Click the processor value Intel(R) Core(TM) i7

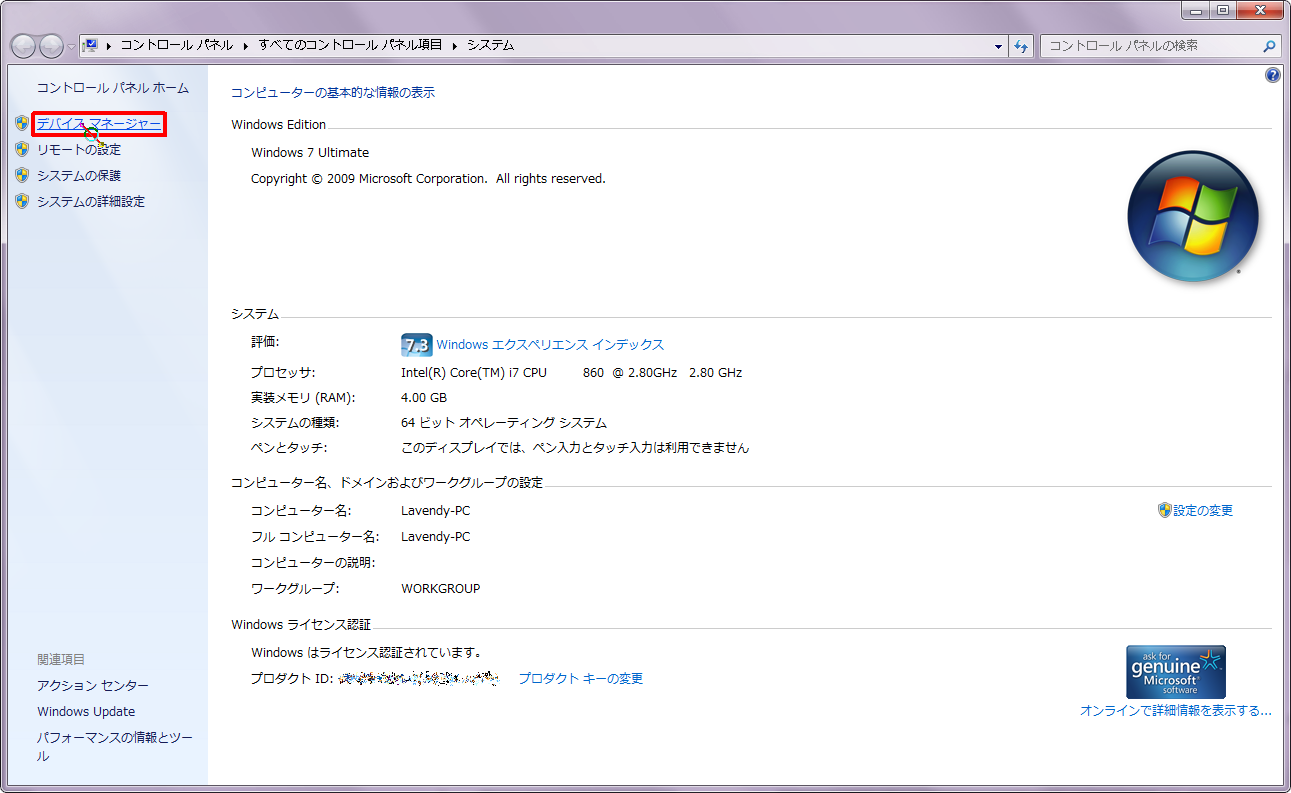571,372
